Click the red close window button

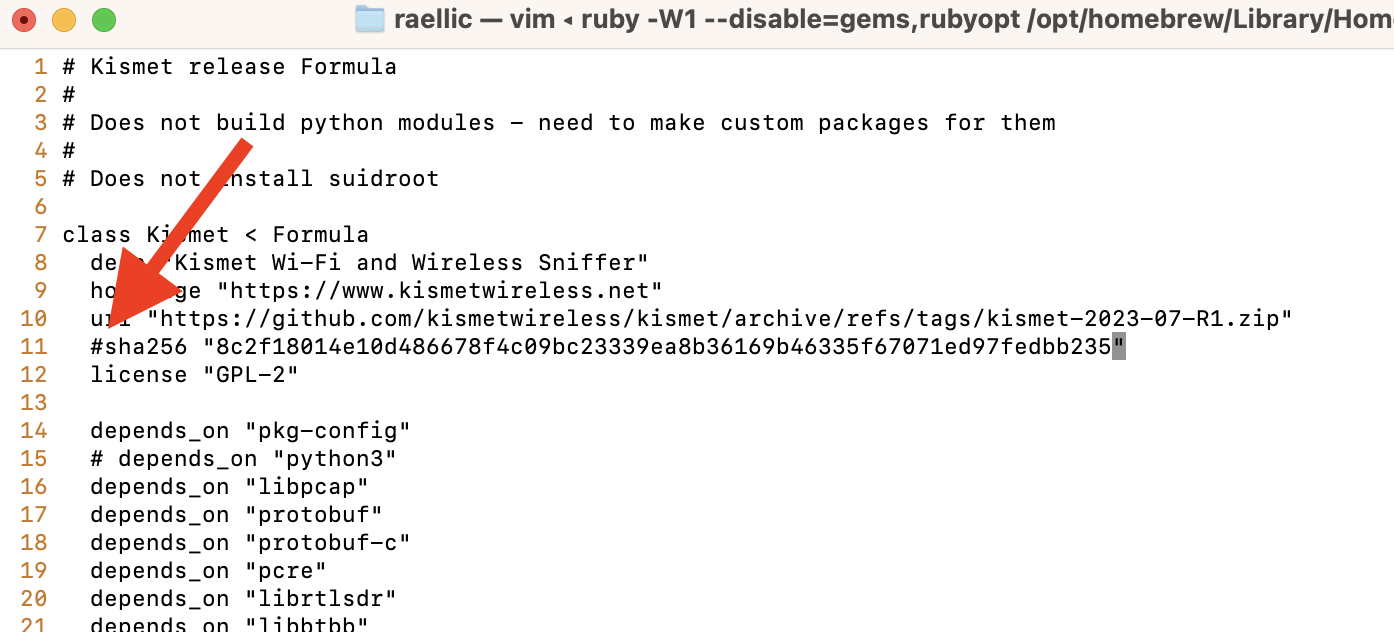24,19
